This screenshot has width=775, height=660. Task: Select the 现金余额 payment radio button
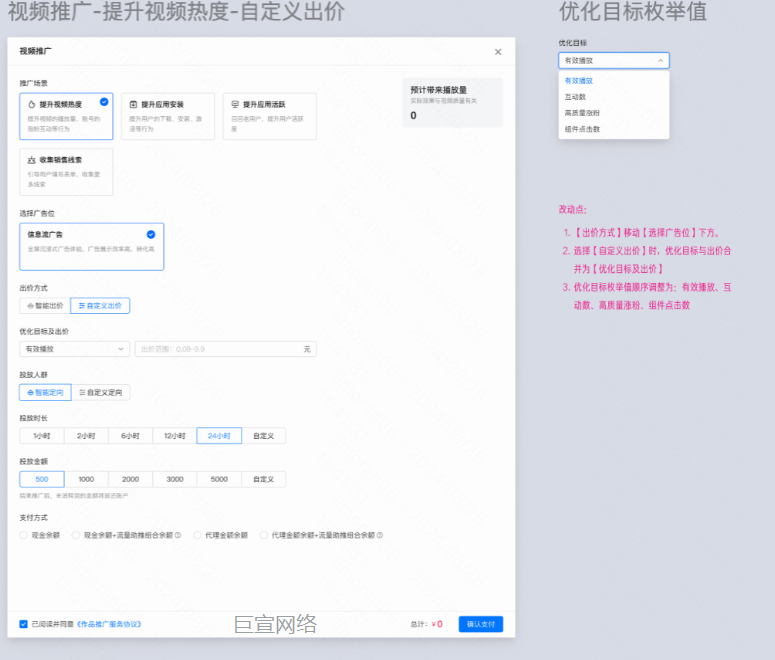23,535
